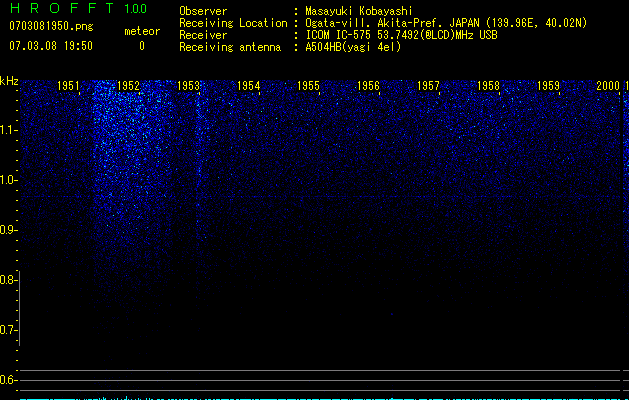Click receiver value ICOM IC-575 53.7492 MHz USB
Image resolution: width=629 pixels, height=400 pixels.
point(401,35)
